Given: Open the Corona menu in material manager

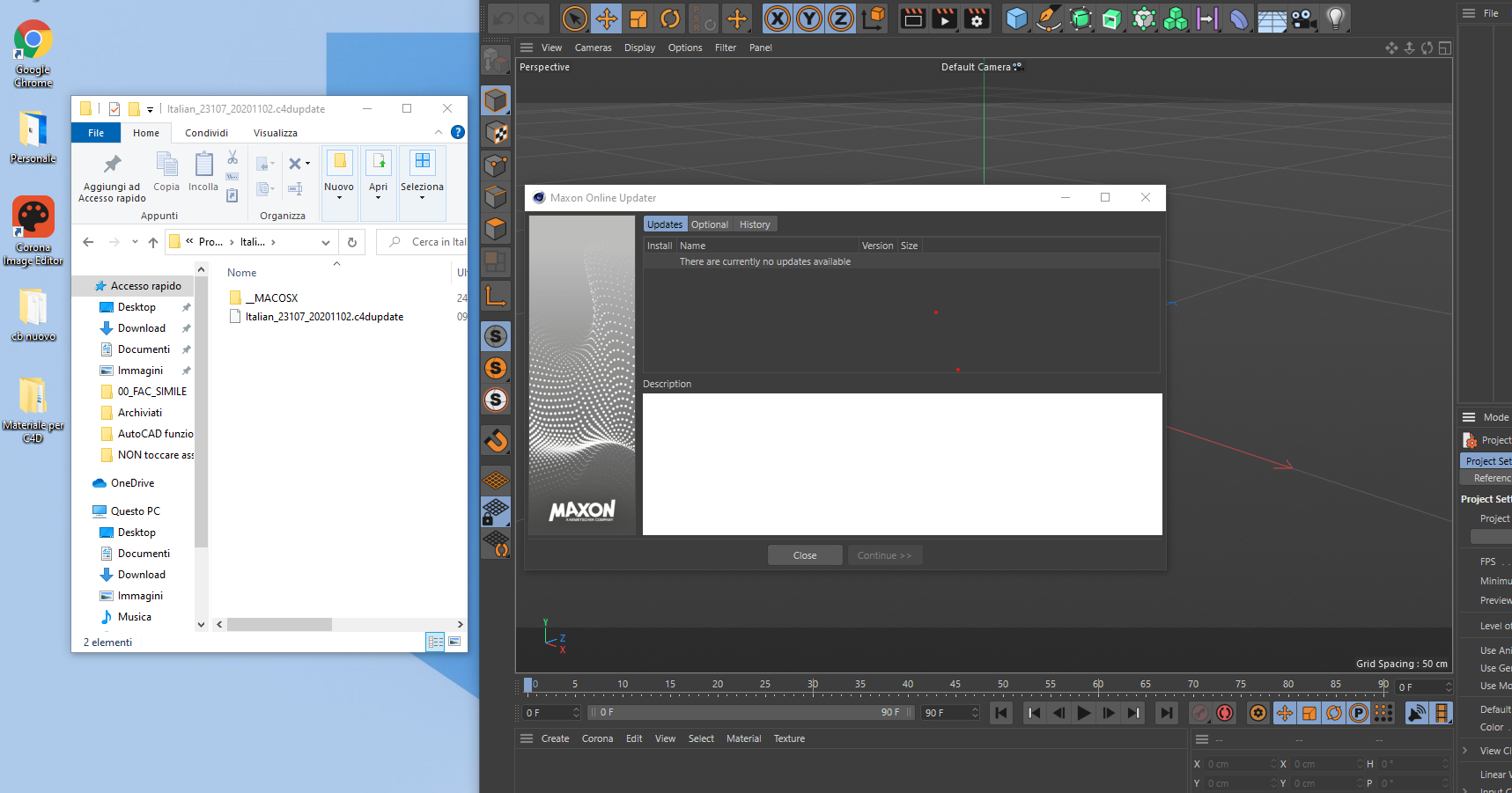Looking at the screenshot, I should 597,738.
